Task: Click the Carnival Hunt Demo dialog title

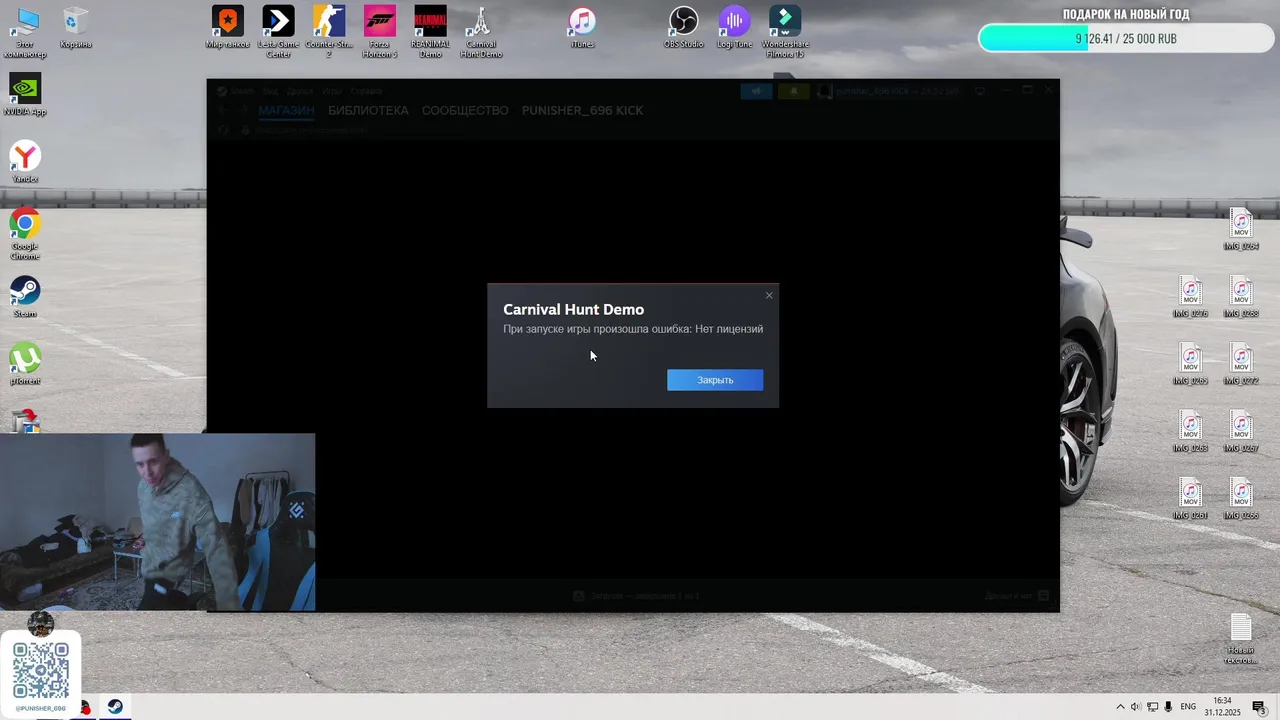Action: coord(573,310)
